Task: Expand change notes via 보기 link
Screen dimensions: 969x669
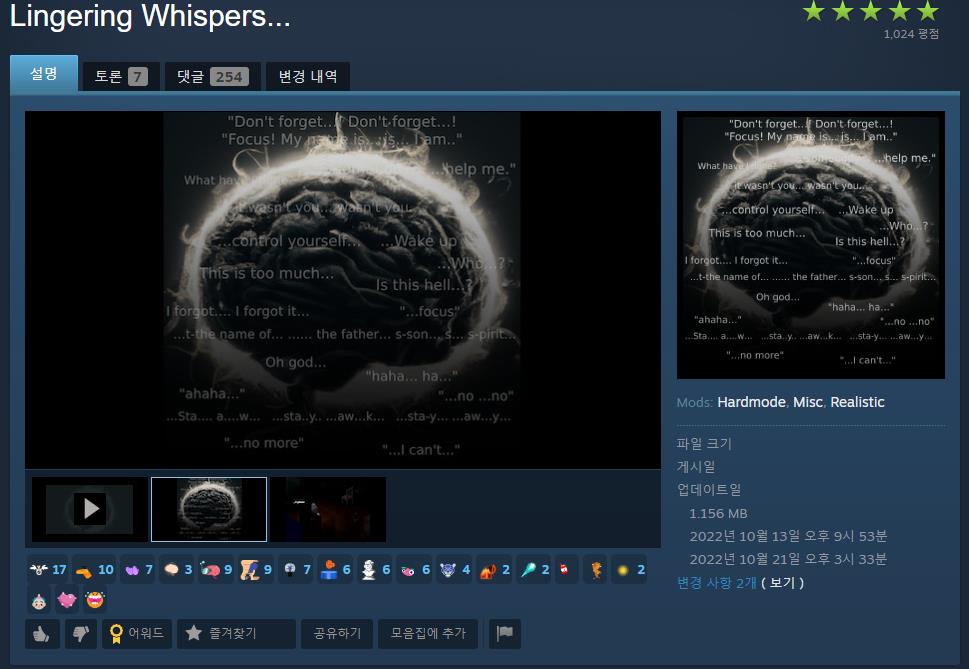Action: 782,582
